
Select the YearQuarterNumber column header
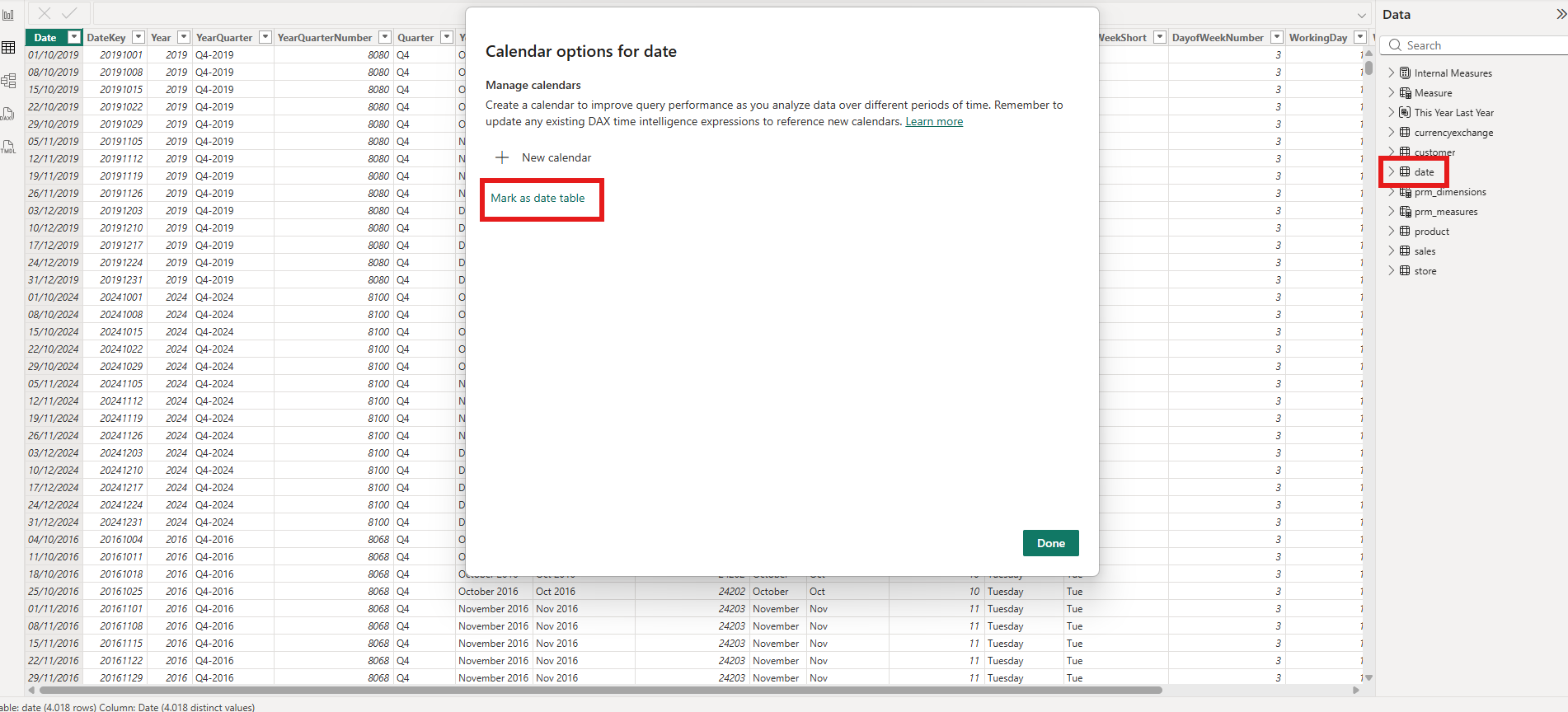pyautogui.click(x=325, y=37)
